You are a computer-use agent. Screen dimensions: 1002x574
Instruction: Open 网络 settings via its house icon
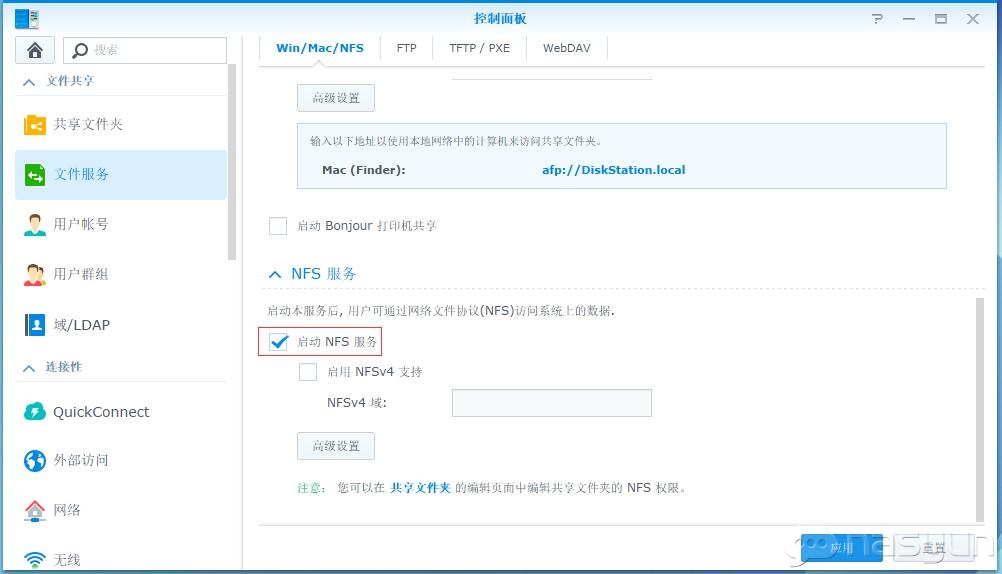[35, 510]
